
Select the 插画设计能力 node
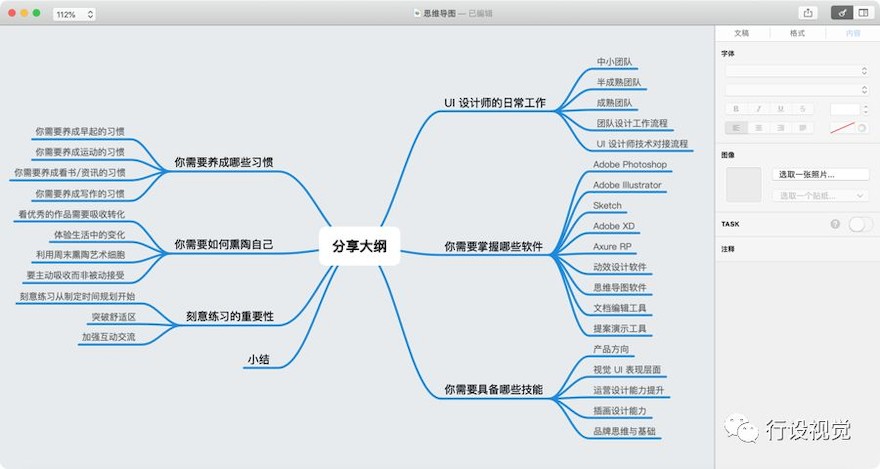pos(620,411)
